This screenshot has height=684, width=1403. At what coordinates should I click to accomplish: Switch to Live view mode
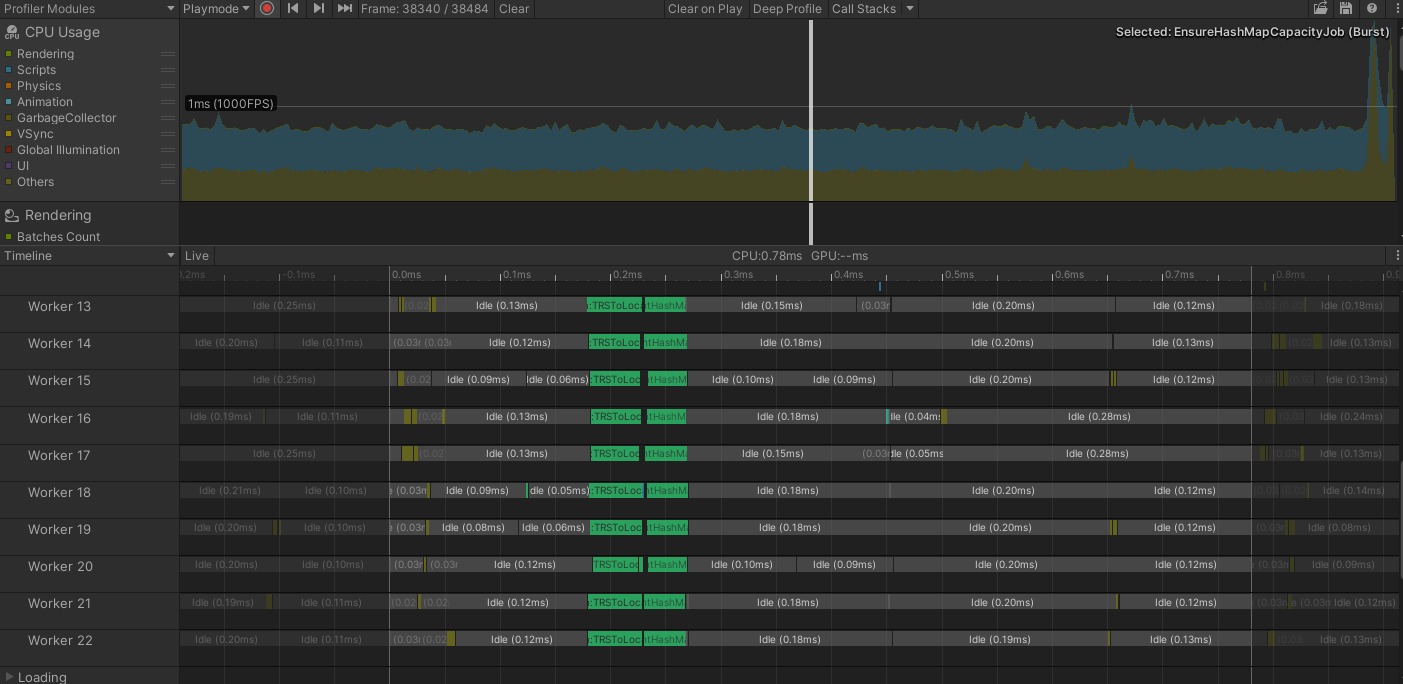(196, 255)
